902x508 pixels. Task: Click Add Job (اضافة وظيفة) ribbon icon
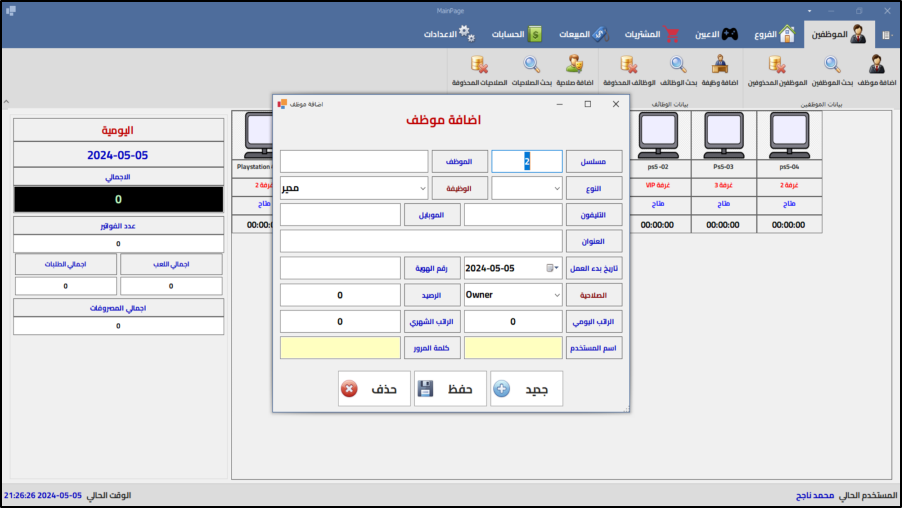[x=719, y=65]
